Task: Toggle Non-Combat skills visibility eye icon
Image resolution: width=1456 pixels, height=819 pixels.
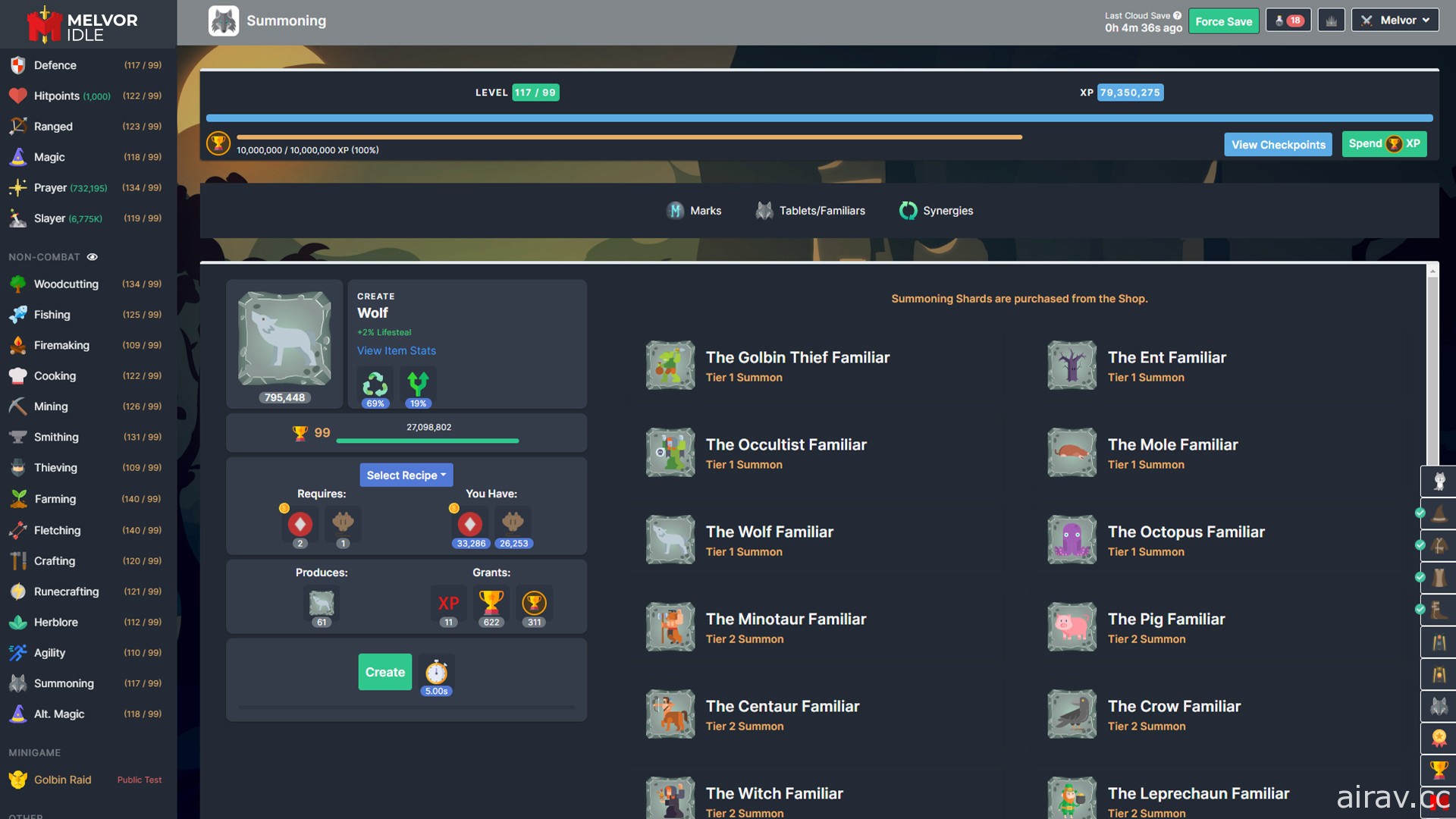Action: pyautogui.click(x=92, y=257)
